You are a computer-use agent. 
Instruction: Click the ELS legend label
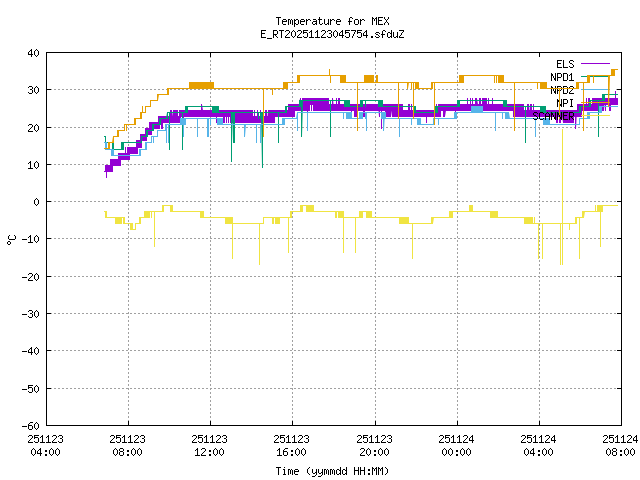[x=565, y=64]
